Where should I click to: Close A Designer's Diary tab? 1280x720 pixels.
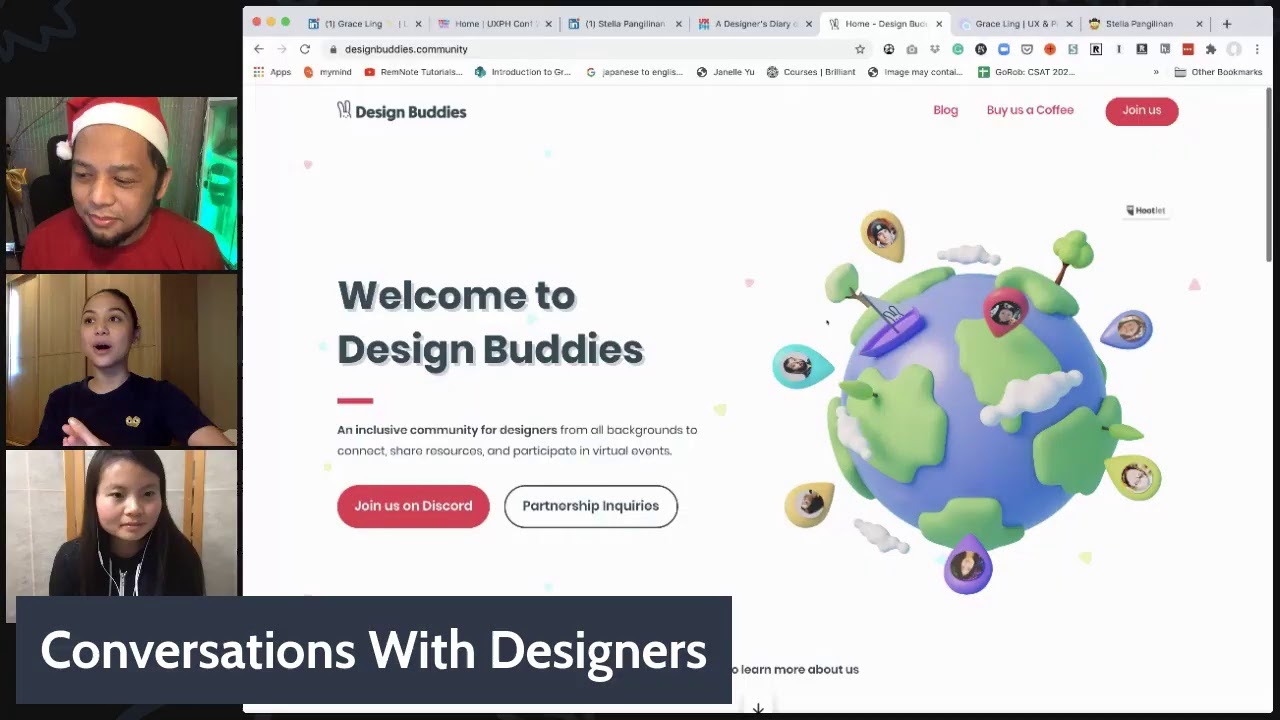tap(809, 24)
